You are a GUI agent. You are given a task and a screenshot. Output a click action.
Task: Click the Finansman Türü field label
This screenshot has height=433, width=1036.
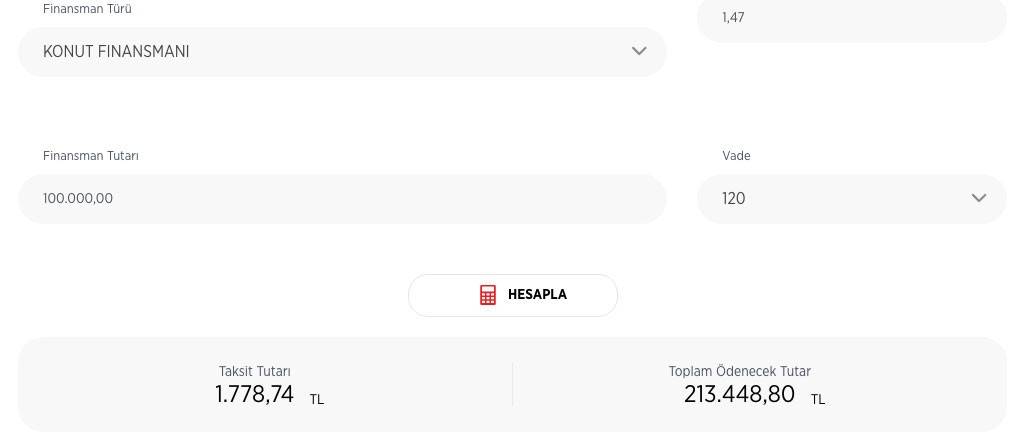coord(87,9)
